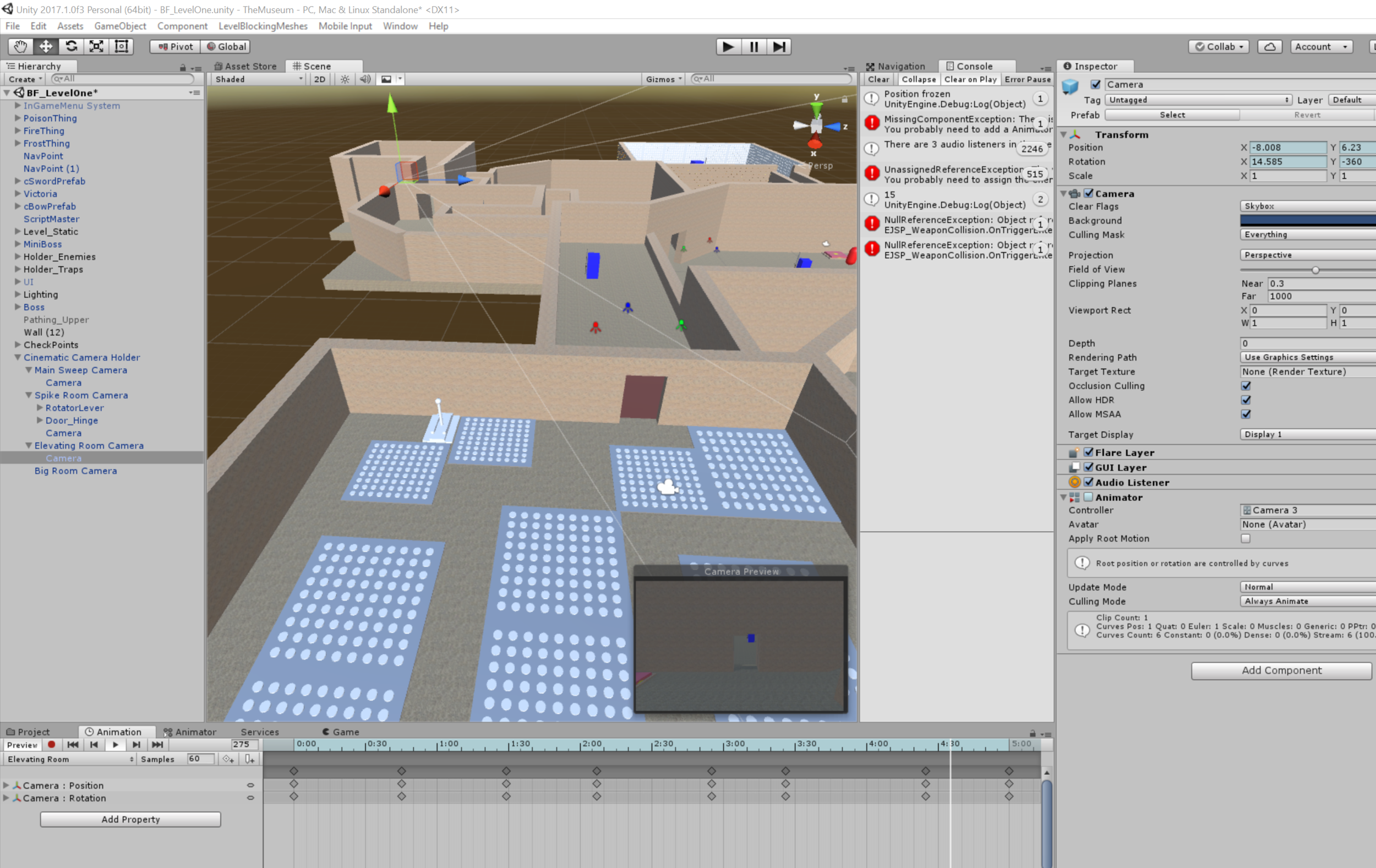Screen dimensions: 1376x868
Task: Enable the Apply Root Motion checkbox
Action: click(x=1246, y=538)
